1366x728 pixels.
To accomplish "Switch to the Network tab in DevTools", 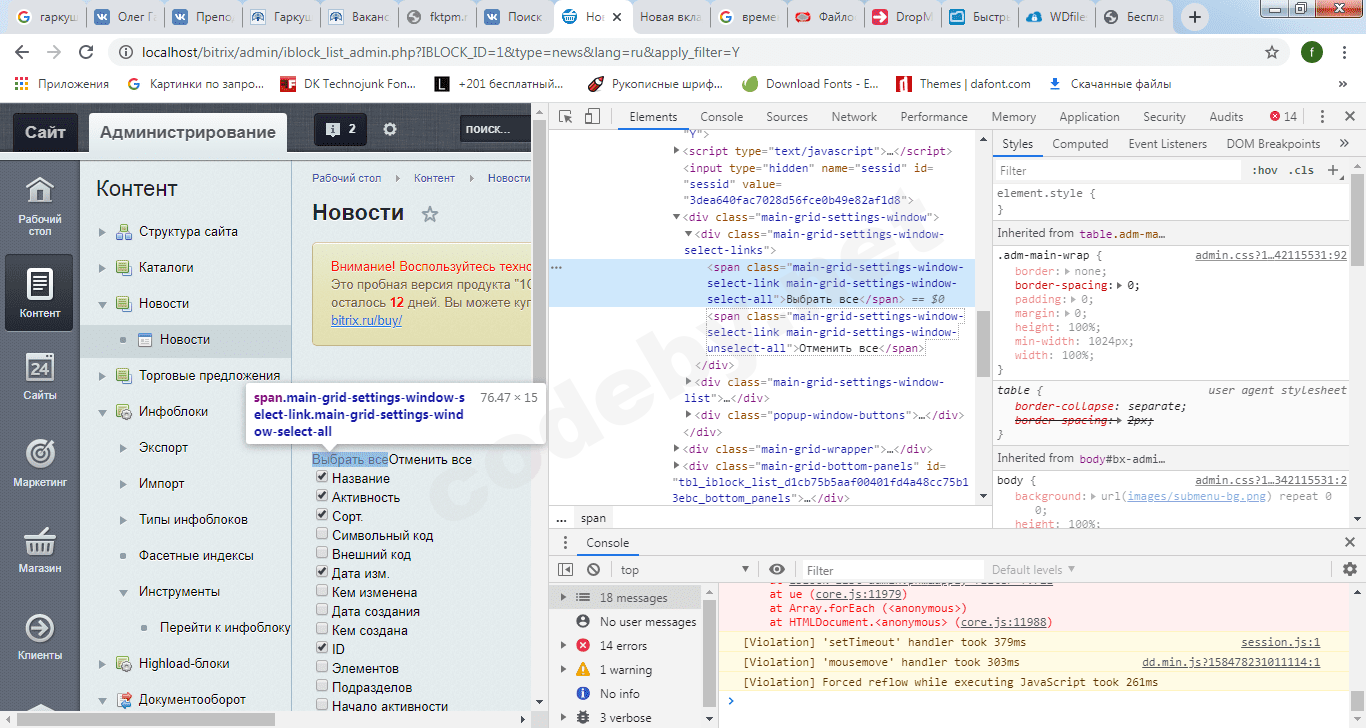I will click(x=853, y=117).
